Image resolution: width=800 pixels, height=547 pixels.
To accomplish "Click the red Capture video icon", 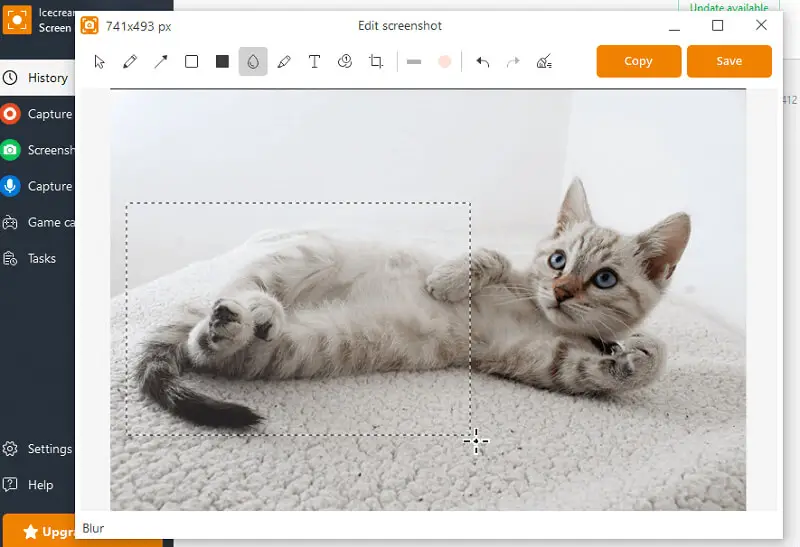I will 10,114.
